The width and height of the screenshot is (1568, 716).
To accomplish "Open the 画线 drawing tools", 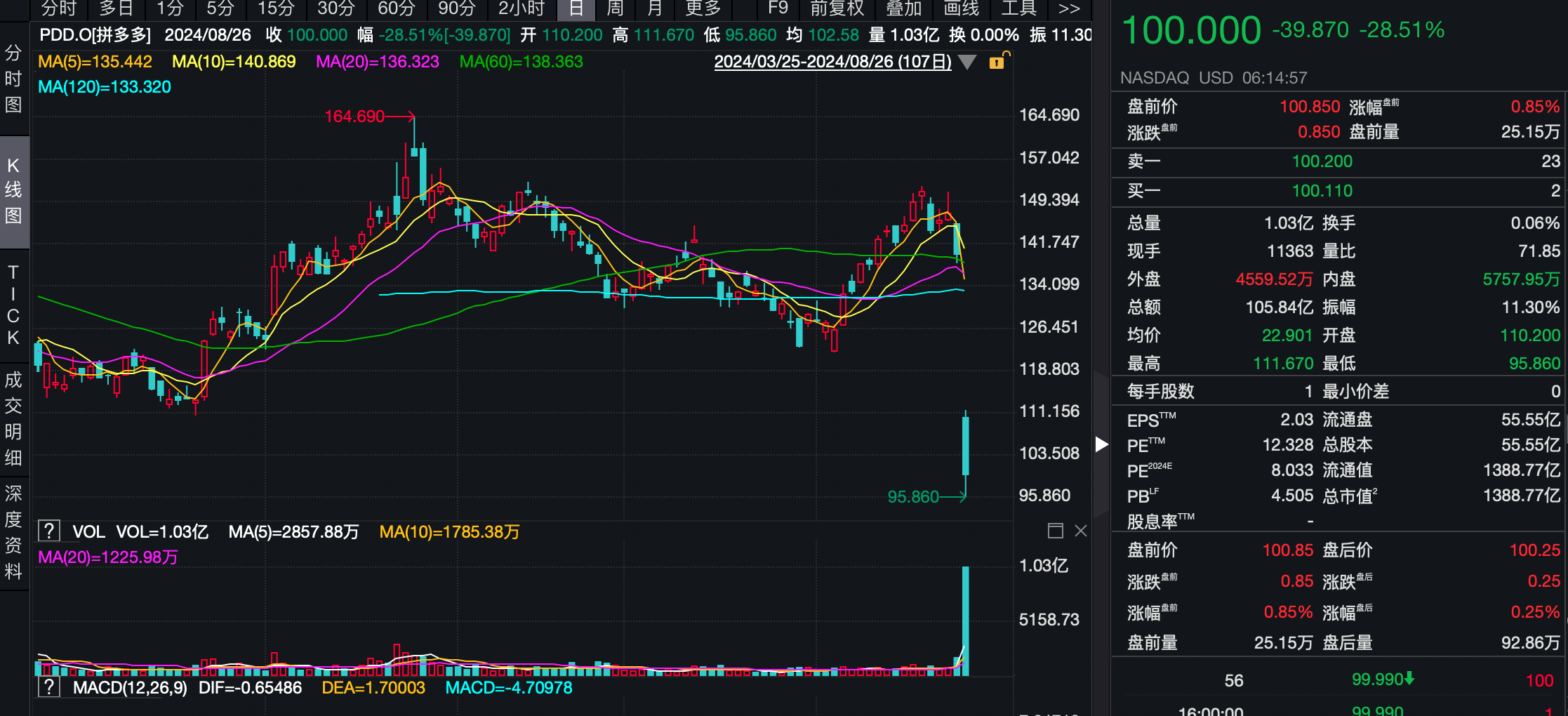I will pos(961,8).
